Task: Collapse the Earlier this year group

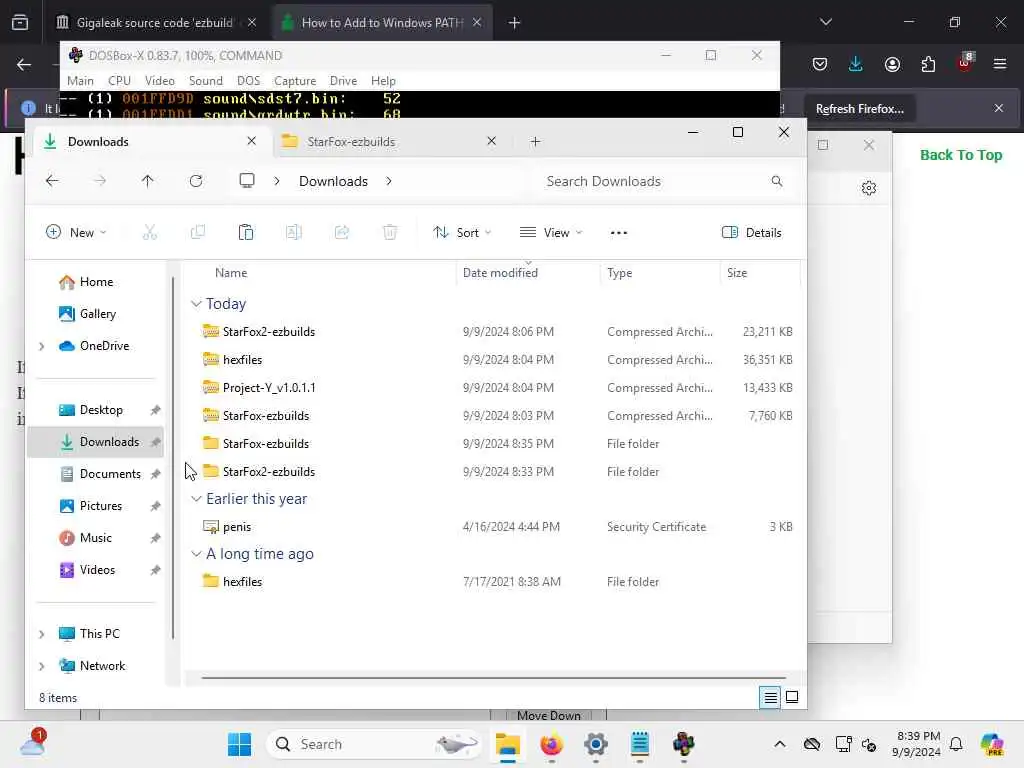Action: click(196, 499)
